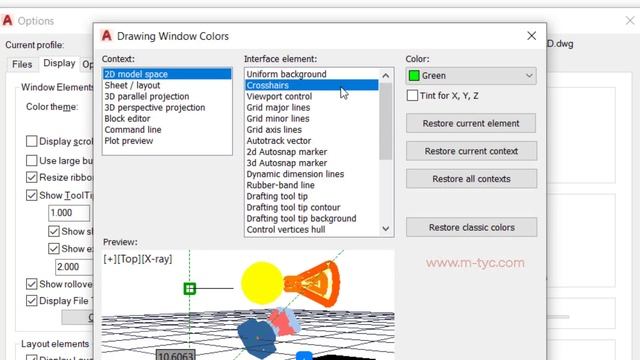Select Autotrack vector element
Viewport: 640px width, 360px height.
coord(312,141)
